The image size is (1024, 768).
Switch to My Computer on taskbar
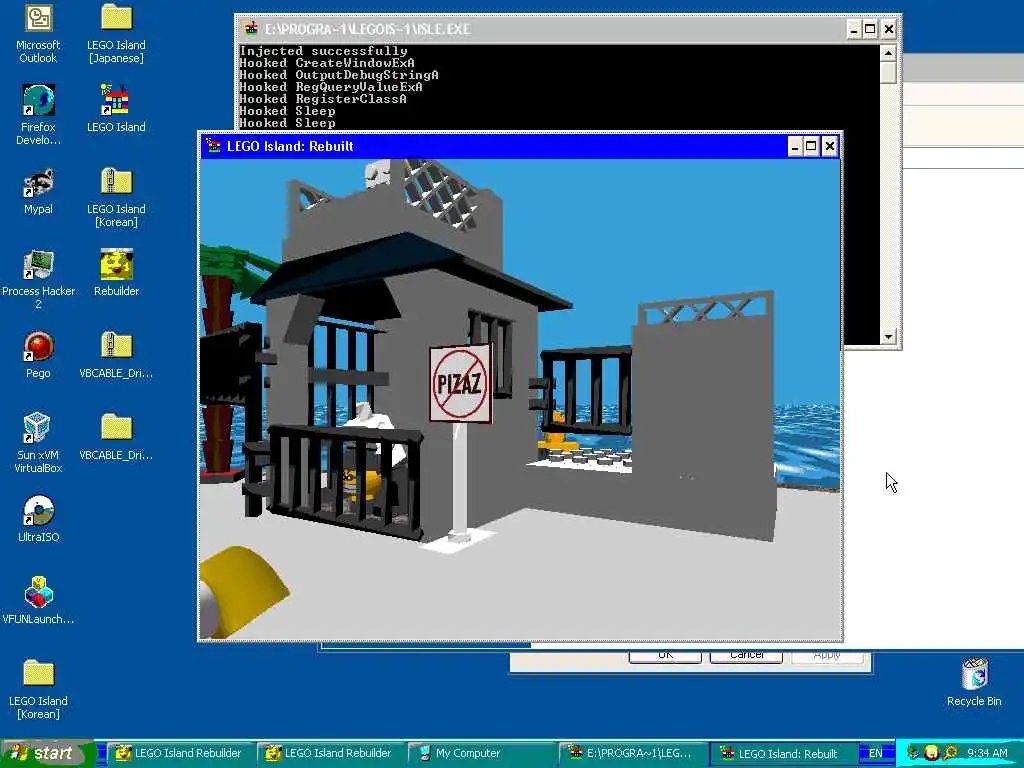[482, 753]
